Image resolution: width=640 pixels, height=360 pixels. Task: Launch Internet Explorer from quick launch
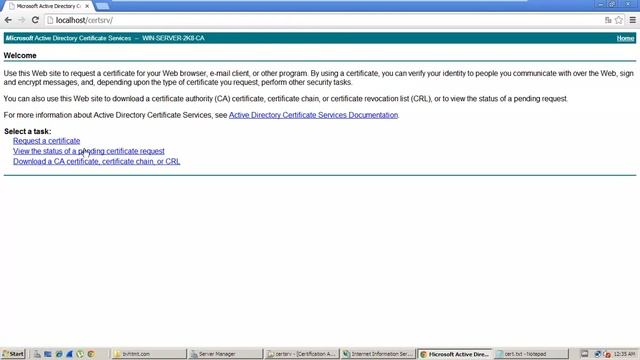pyautogui.click(x=59, y=354)
